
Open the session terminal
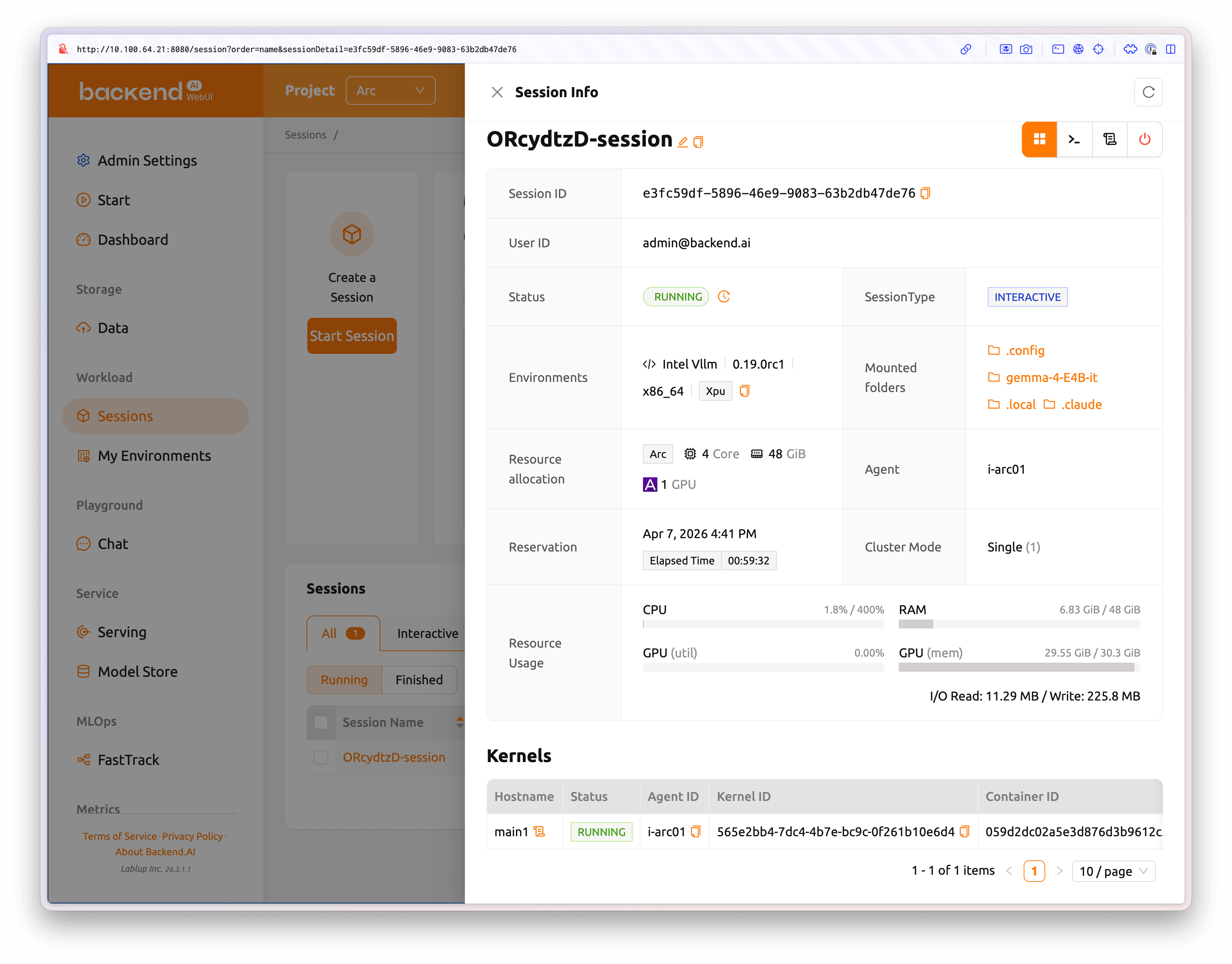[1074, 139]
